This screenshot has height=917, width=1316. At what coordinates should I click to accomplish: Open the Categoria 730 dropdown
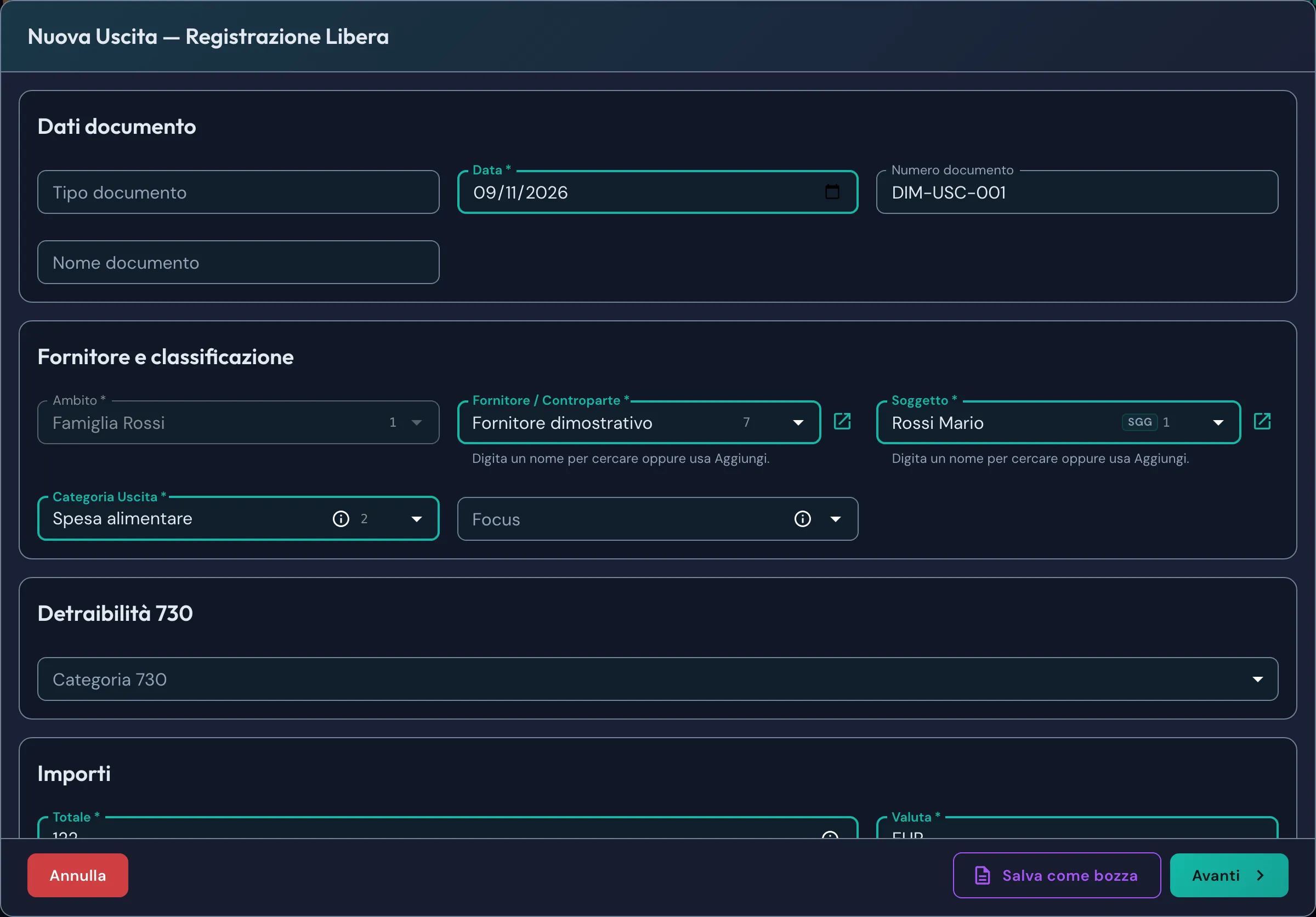pyautogui.click(x=657, y=679)
